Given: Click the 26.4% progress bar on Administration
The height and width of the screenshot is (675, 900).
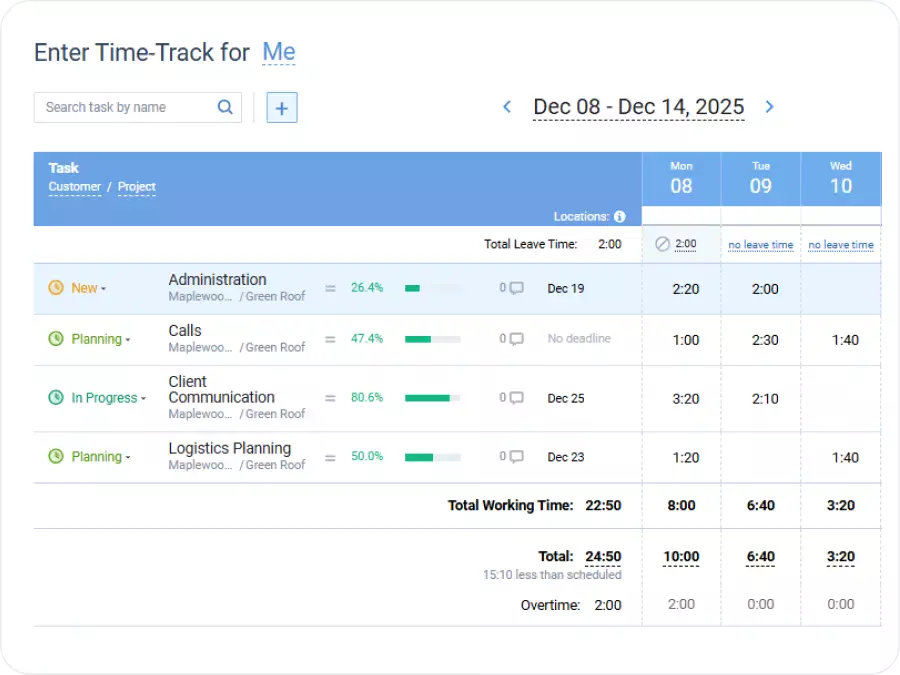Looking at the screenshot, I should 432,288.
